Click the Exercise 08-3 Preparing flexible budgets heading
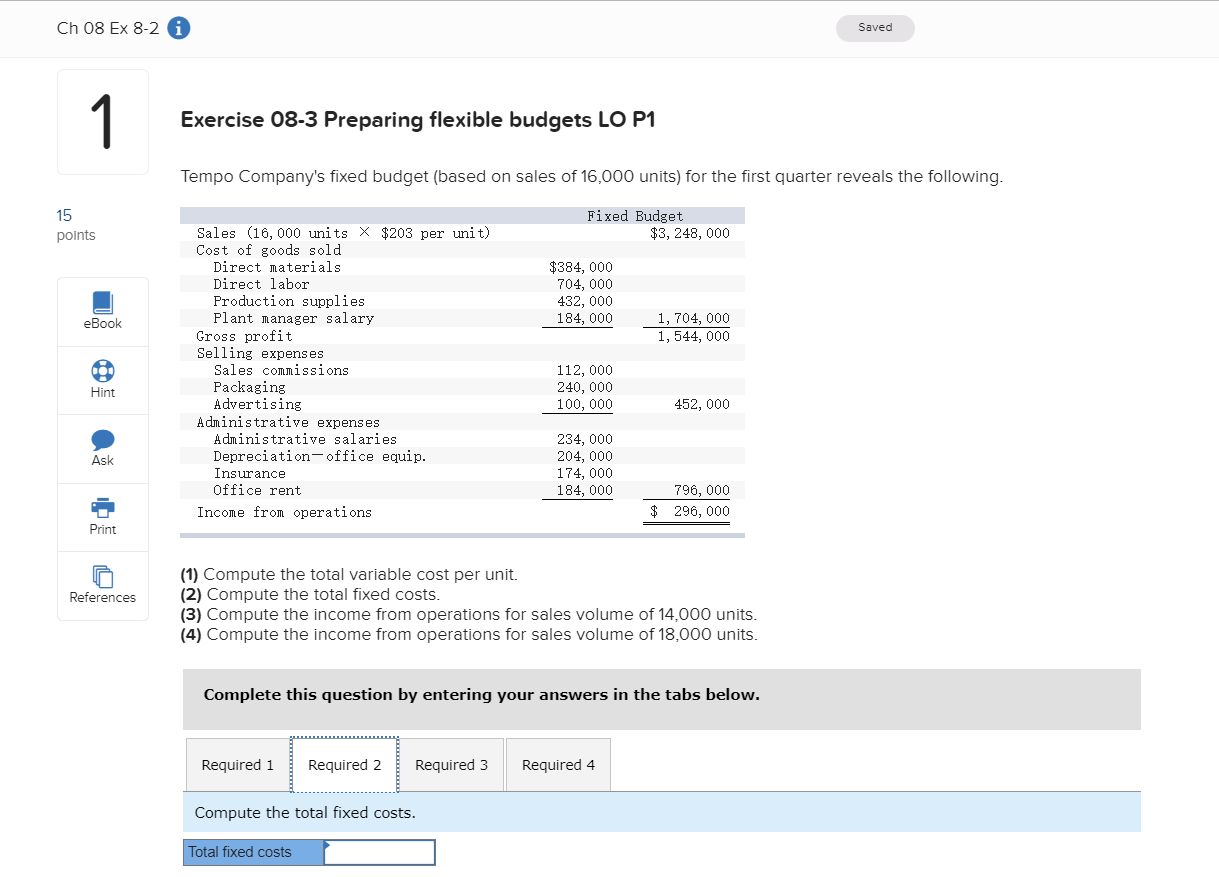1219x877 pixels. click(418, 120)
